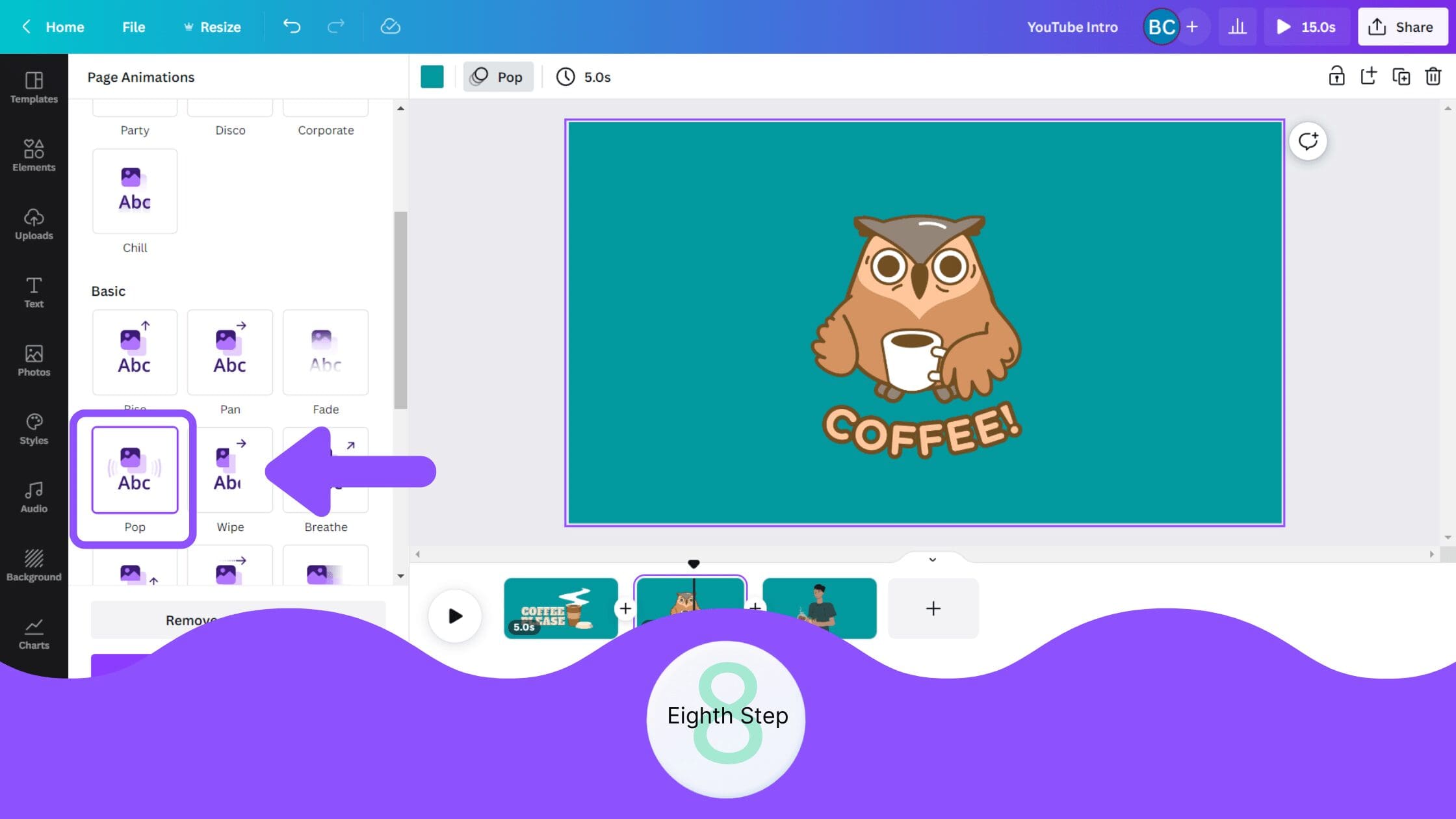Click the Play preview button
The width and height of the screenshot is (1456, 819).
pyautogui.click(x=455, y=616)
